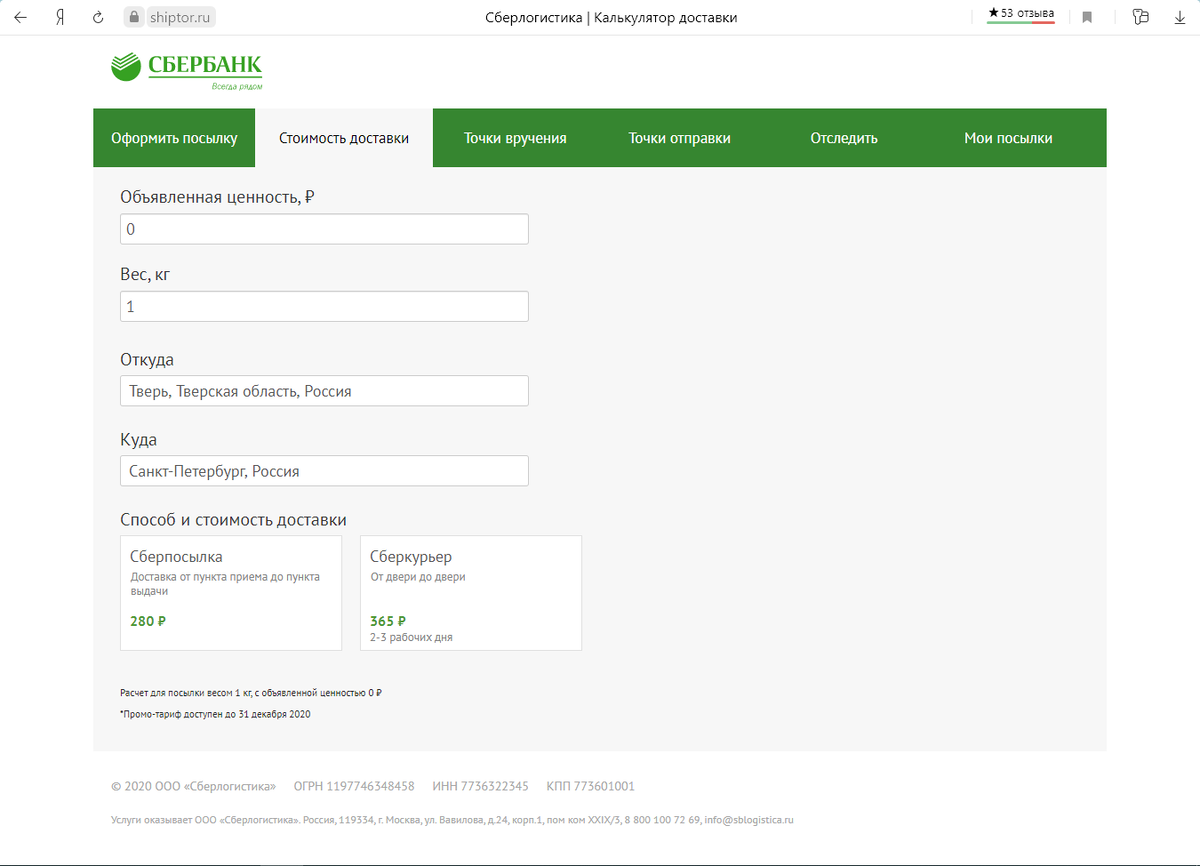
Task: Click the Способ и стоимость доставки heading
Action: [233, 520]
